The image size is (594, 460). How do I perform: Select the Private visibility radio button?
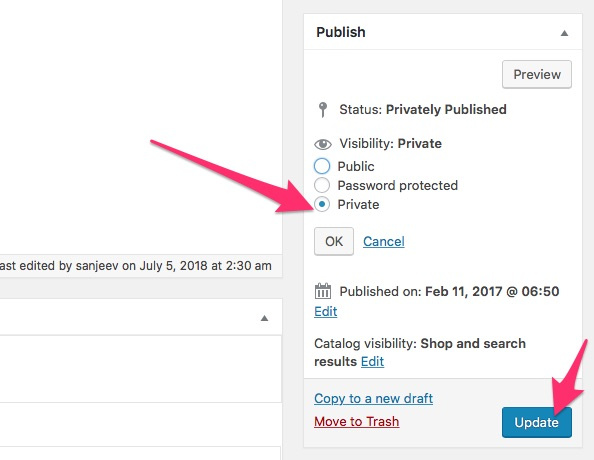[x=322, y=205]
